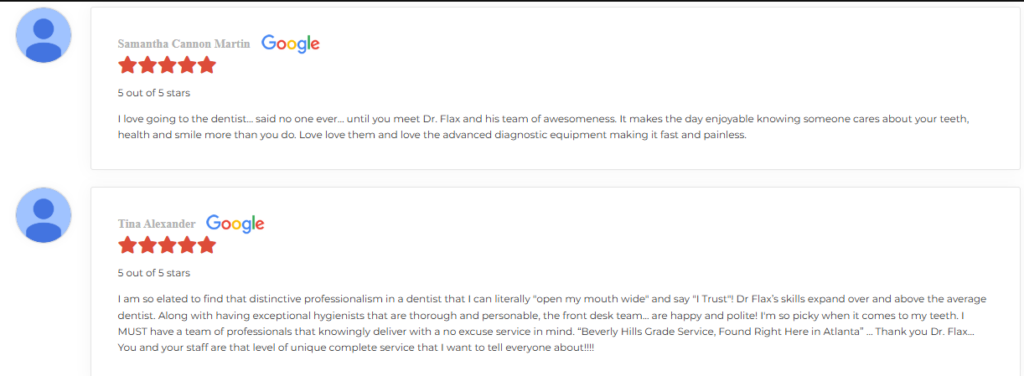Click Tina Alexander's profile avatar
Viewport: 1024px width, 376px height.
(x=44, y=215)
